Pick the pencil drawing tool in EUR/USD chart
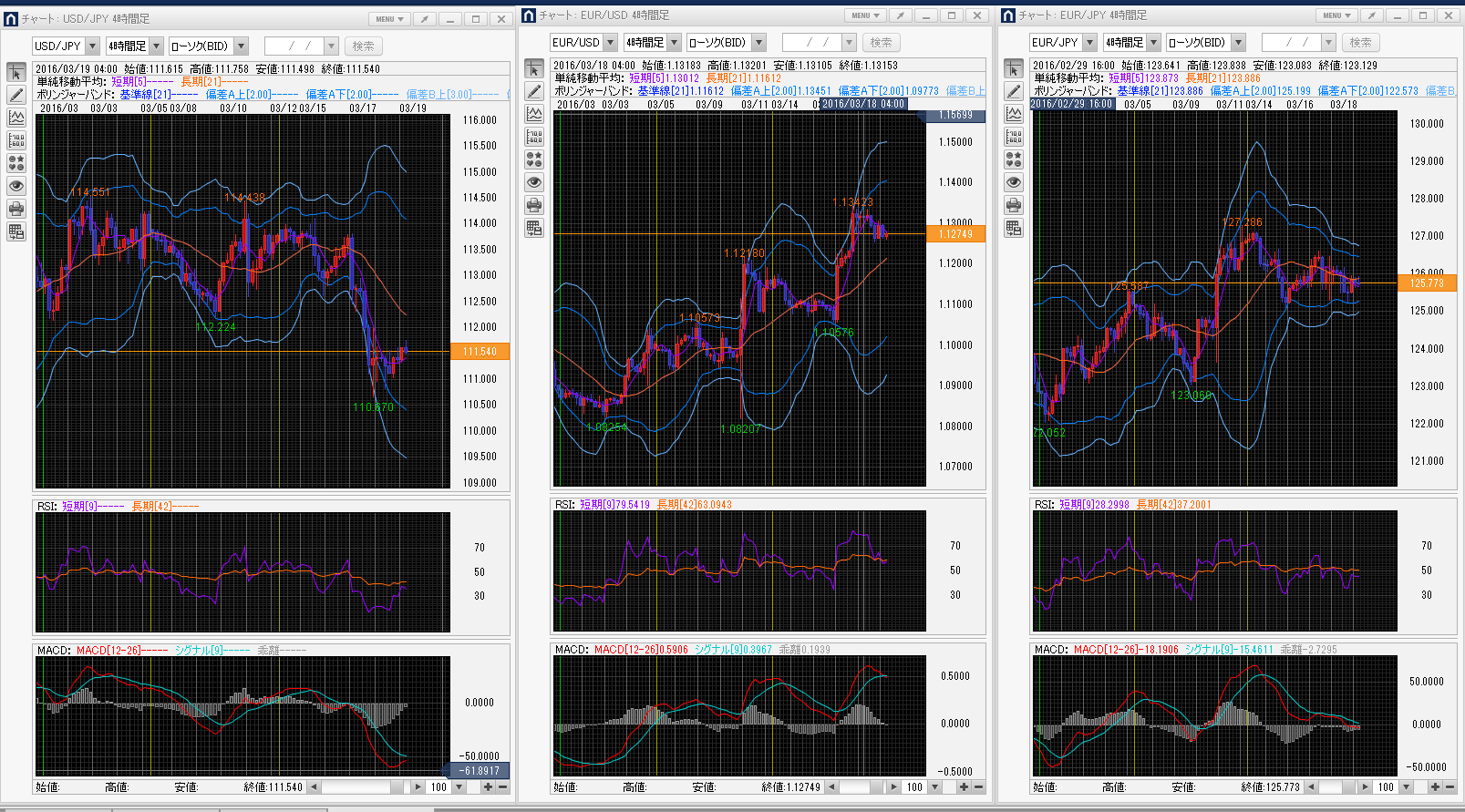This screenshot has height=812, width=1465. coord(534,91)
